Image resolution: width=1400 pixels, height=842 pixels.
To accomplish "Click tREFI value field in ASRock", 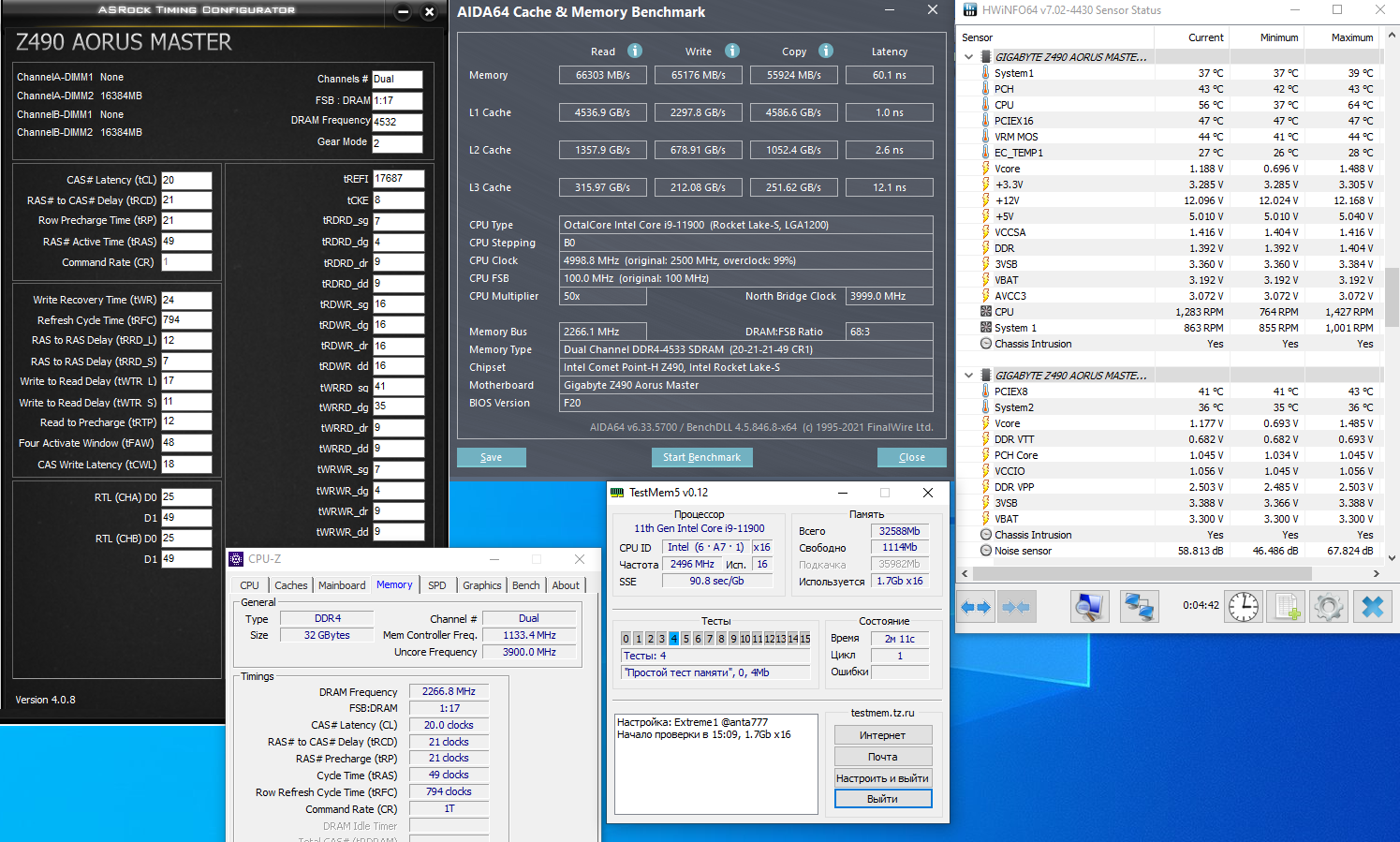I will click(398, 178).
